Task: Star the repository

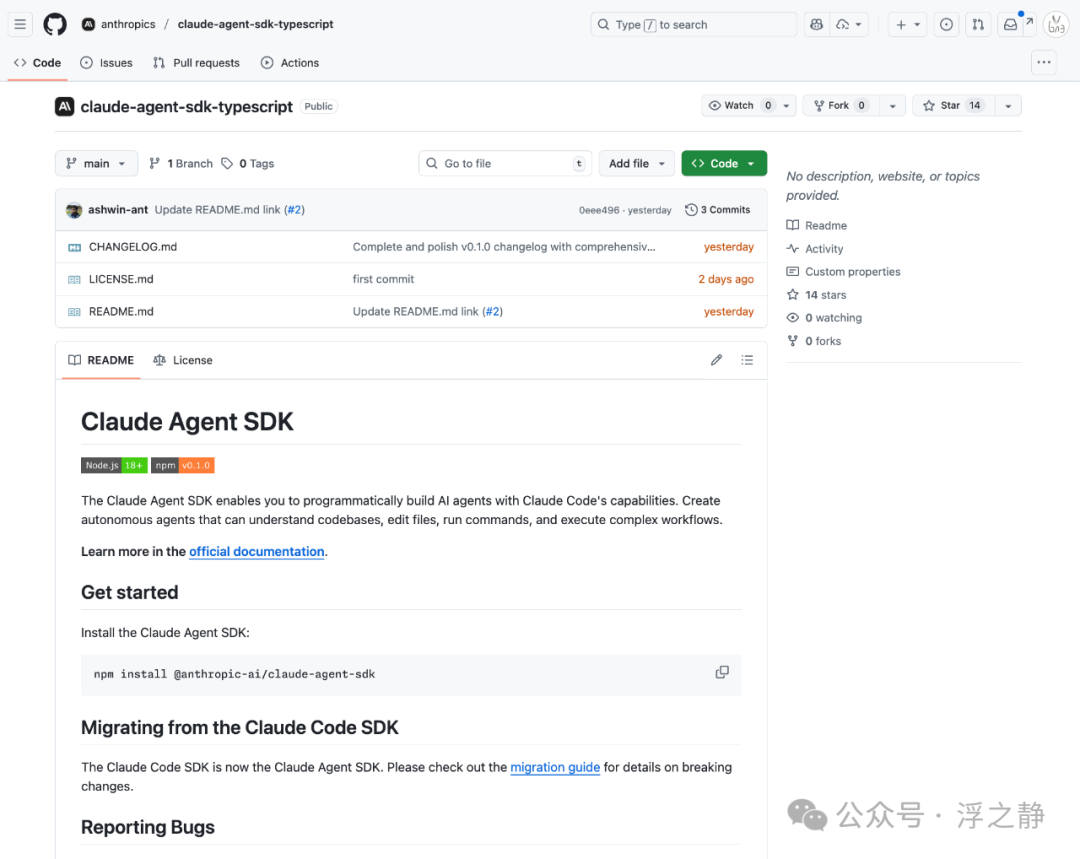Action: tap(954, 105)
